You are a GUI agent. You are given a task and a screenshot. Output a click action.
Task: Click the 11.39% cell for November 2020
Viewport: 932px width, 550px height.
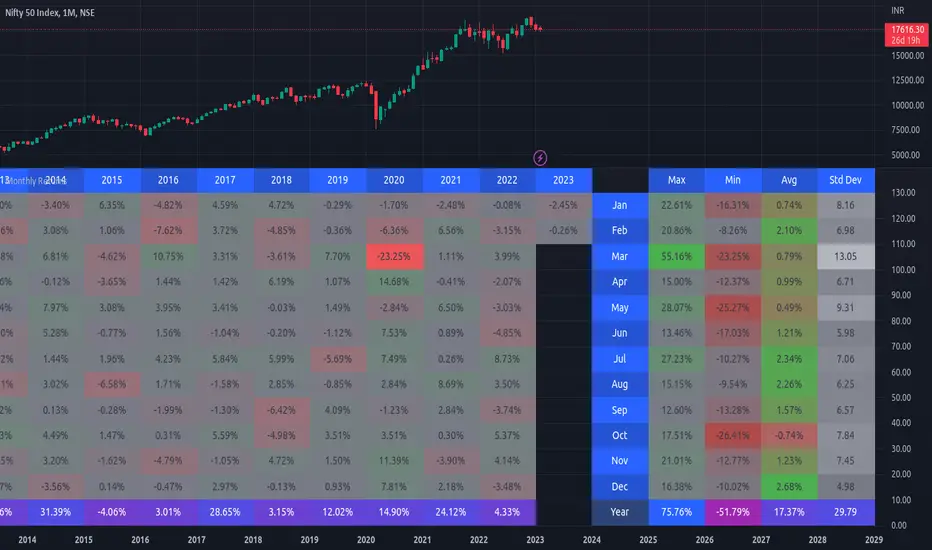click(394, 461)
